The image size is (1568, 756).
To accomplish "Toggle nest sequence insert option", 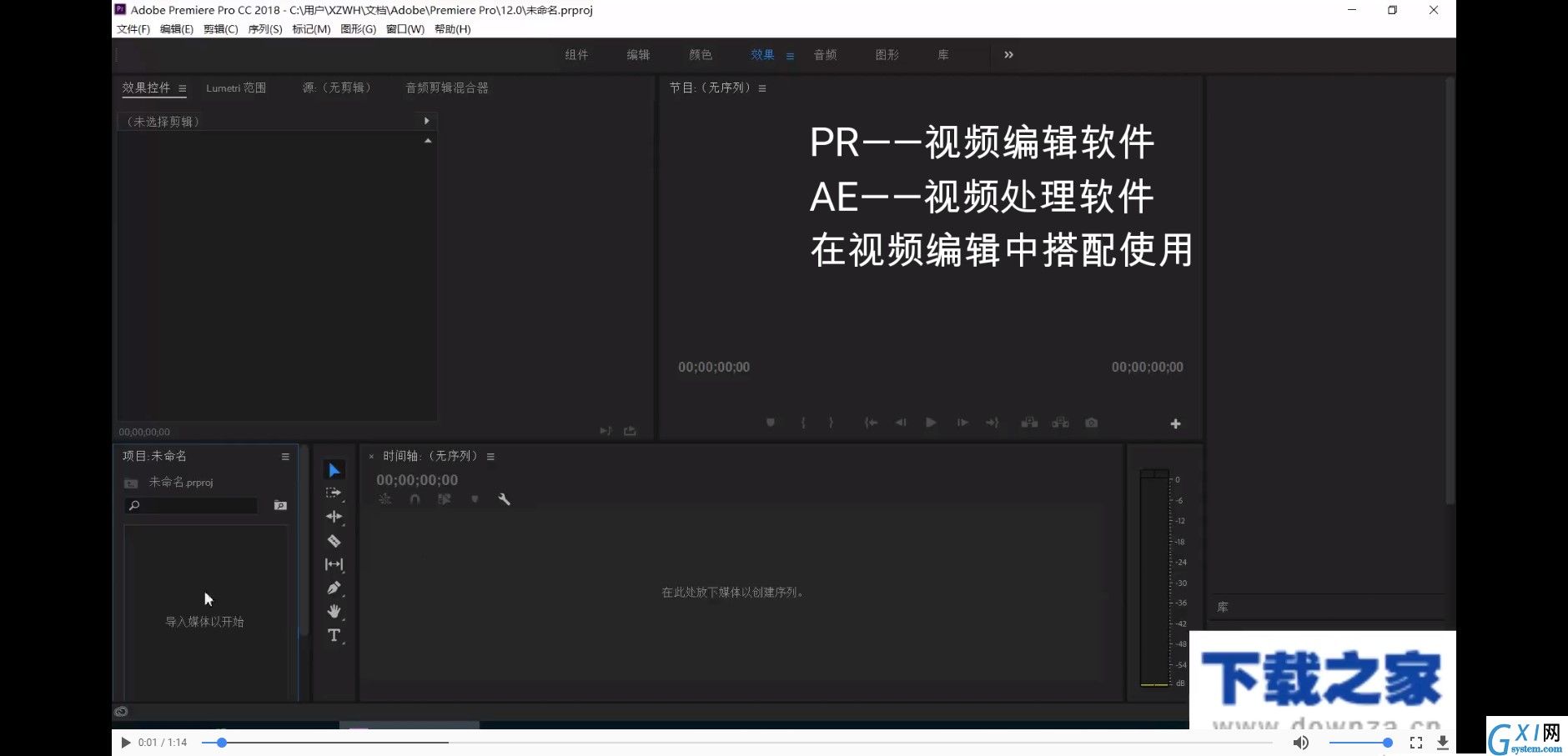I will point(384,499).
